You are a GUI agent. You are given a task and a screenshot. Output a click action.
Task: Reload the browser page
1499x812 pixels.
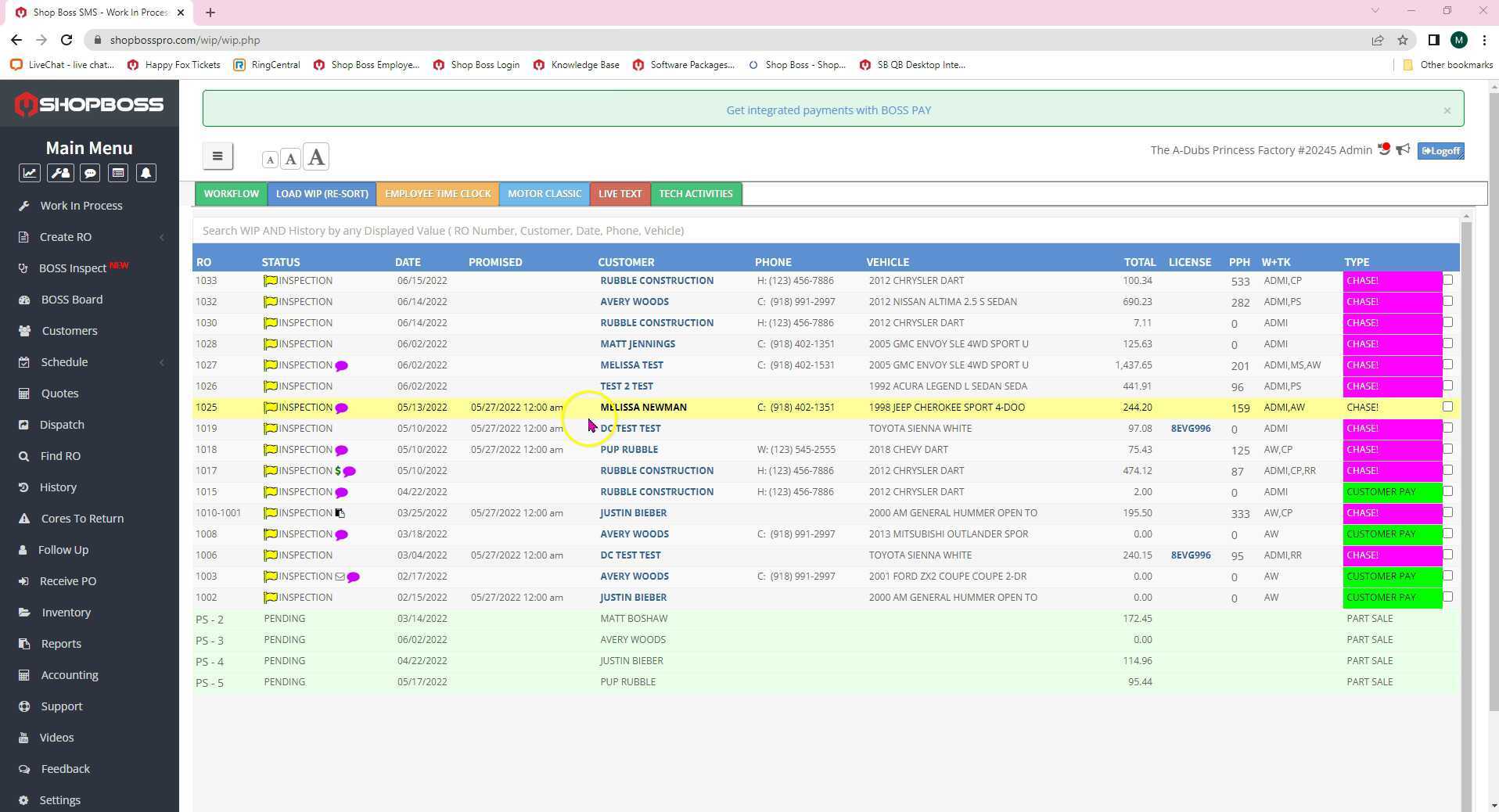pyautogui.click(x=67, y=40)
